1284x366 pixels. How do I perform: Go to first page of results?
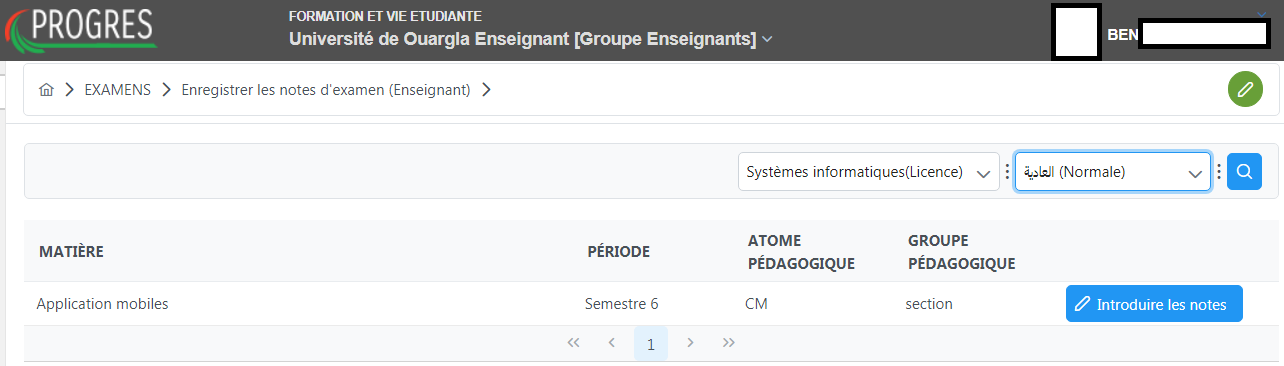coord(573,343)
